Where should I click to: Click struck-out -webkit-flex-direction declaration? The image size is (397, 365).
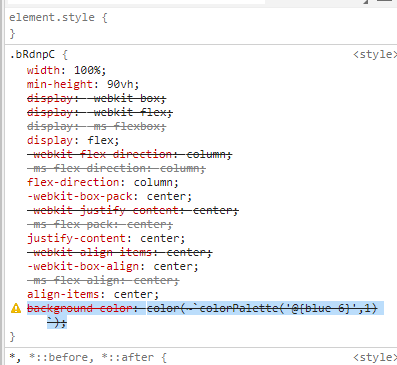129,154
